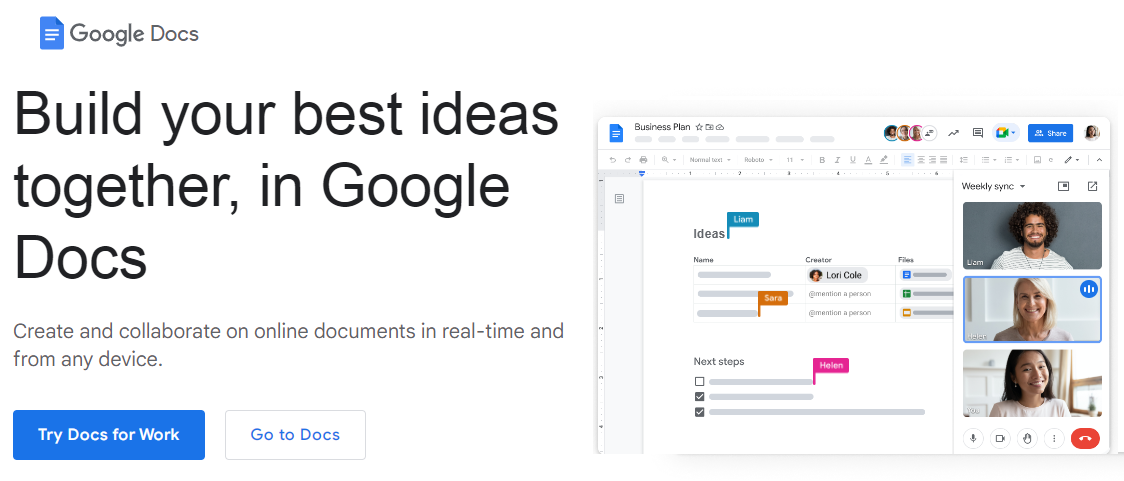Turn off the camera in meeting panel
This screenshot has width=1124, height=481.
point(1000,438)
